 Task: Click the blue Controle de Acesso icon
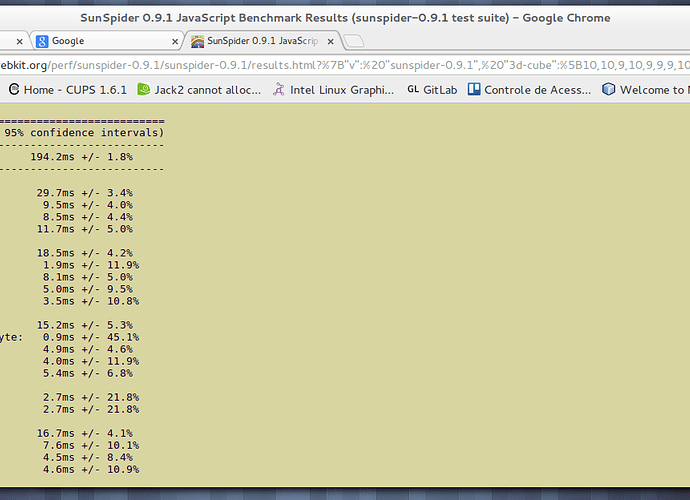point(474,89)
